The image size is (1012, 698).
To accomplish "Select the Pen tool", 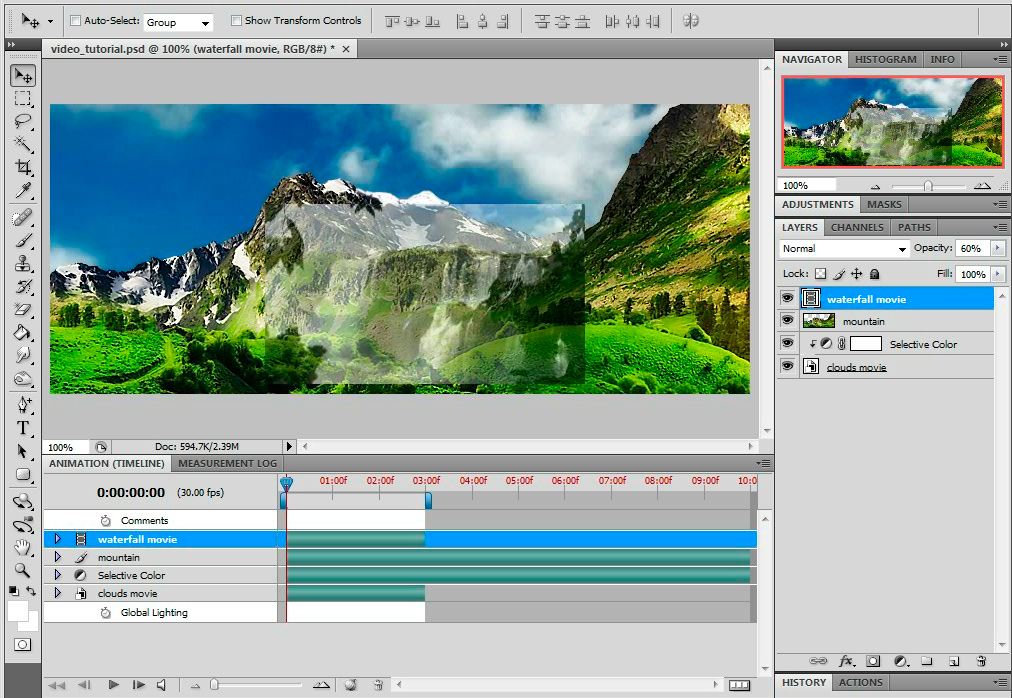I will click(x=23, y=405).
